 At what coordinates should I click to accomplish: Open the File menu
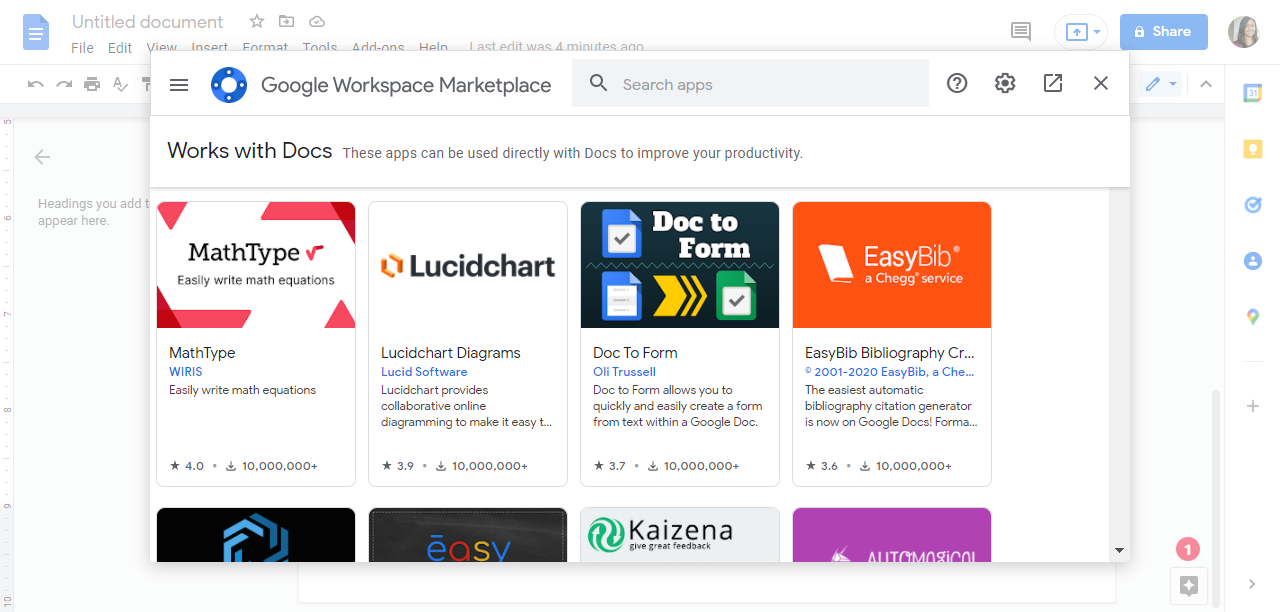point(82,47)
